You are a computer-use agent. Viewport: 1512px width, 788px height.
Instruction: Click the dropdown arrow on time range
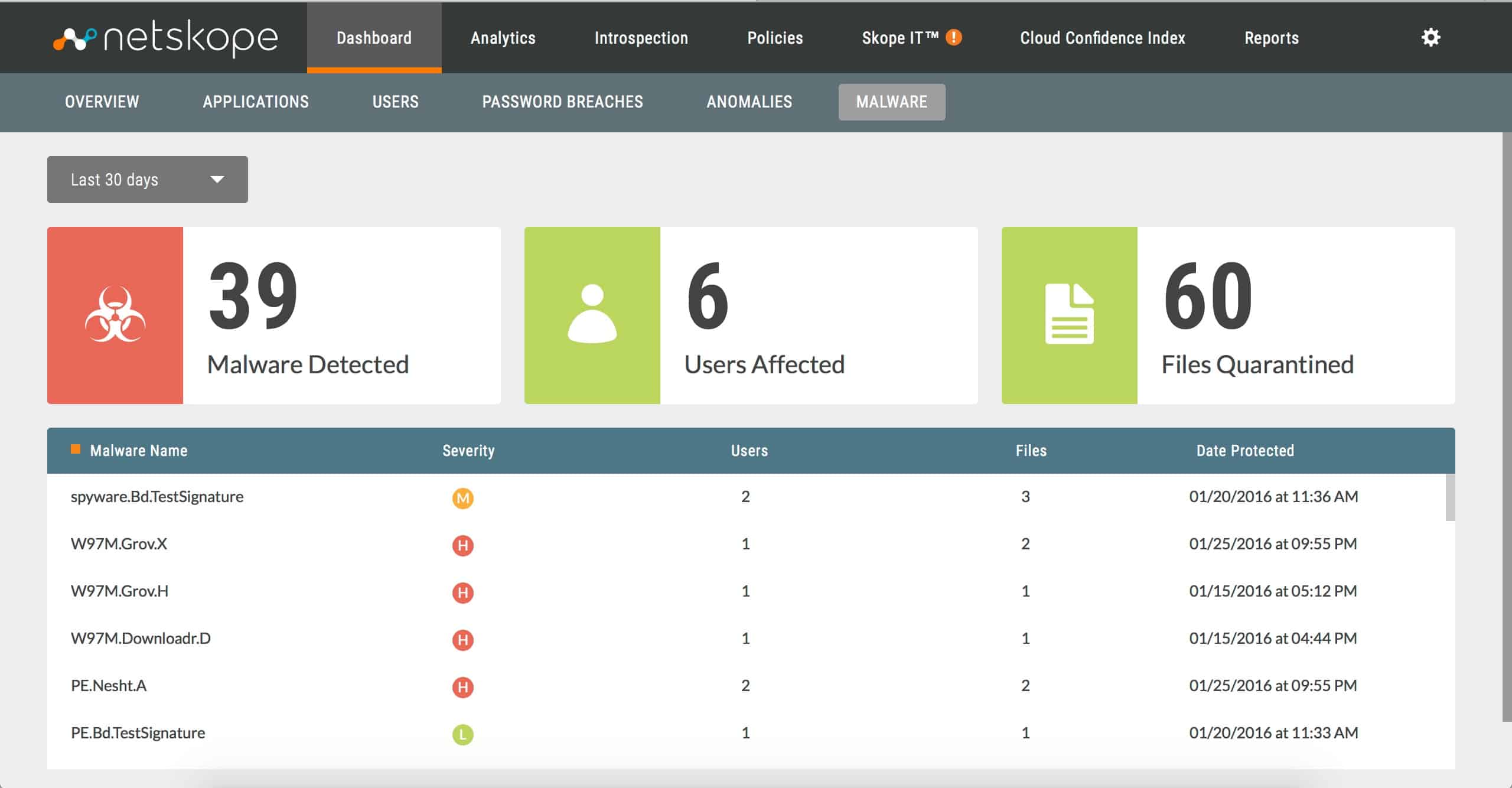217,180
